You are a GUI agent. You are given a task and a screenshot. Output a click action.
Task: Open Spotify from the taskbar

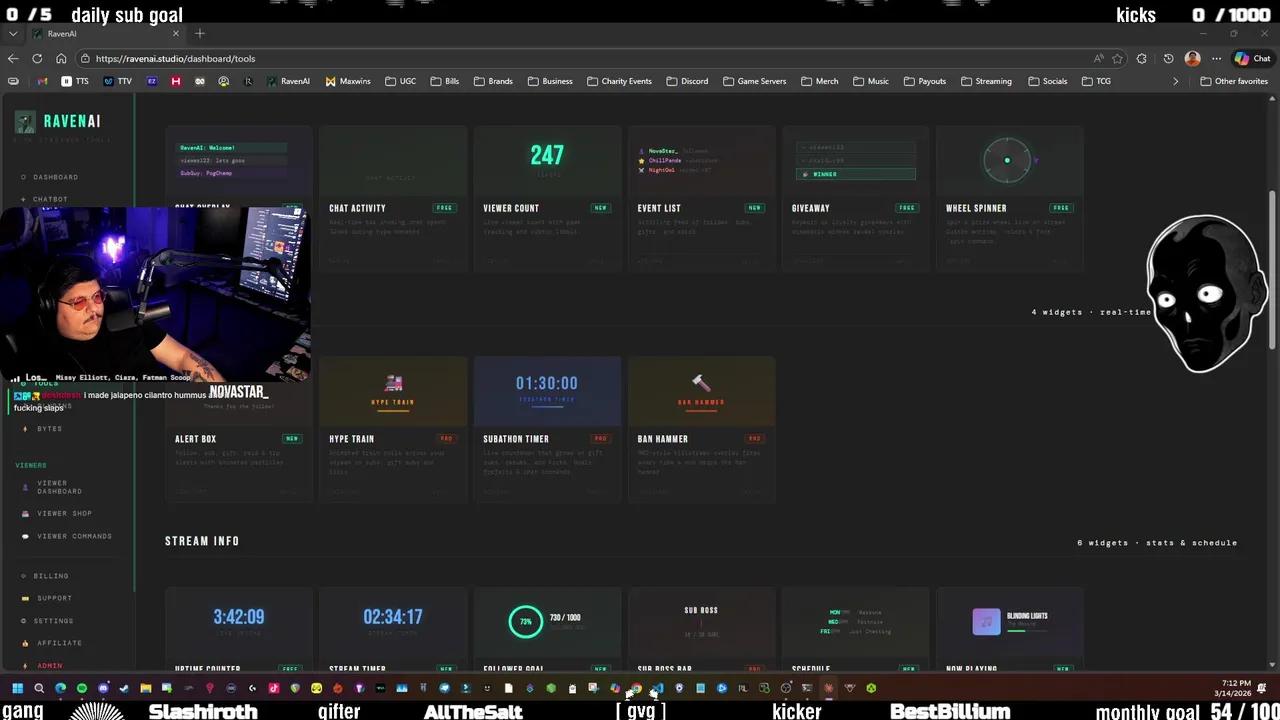coord(82,688)
